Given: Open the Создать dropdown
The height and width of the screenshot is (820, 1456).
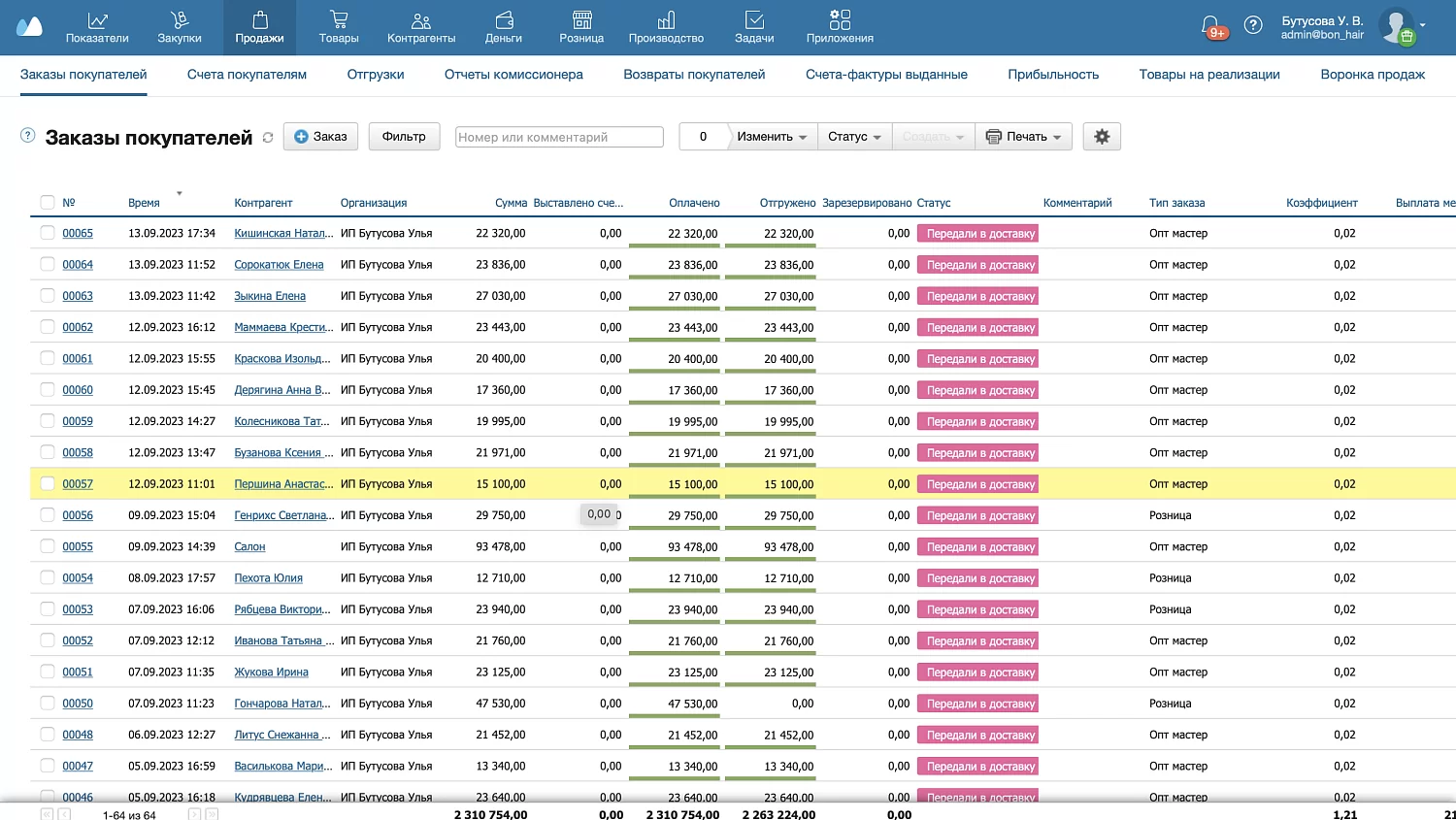Looking at the screenshot, I should 933,137.
